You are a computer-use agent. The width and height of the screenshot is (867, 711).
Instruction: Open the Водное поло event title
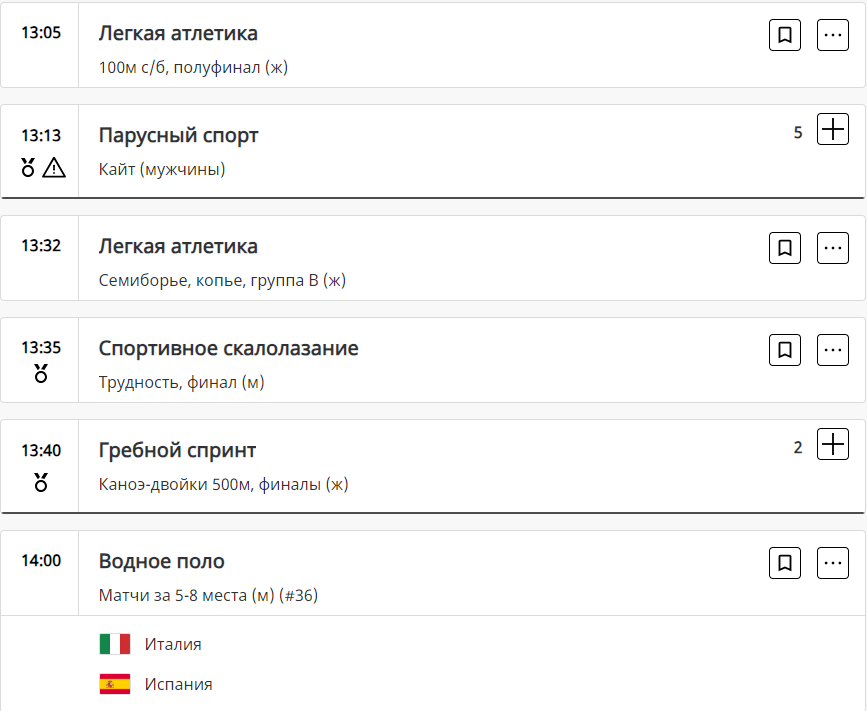click(161, 561)
